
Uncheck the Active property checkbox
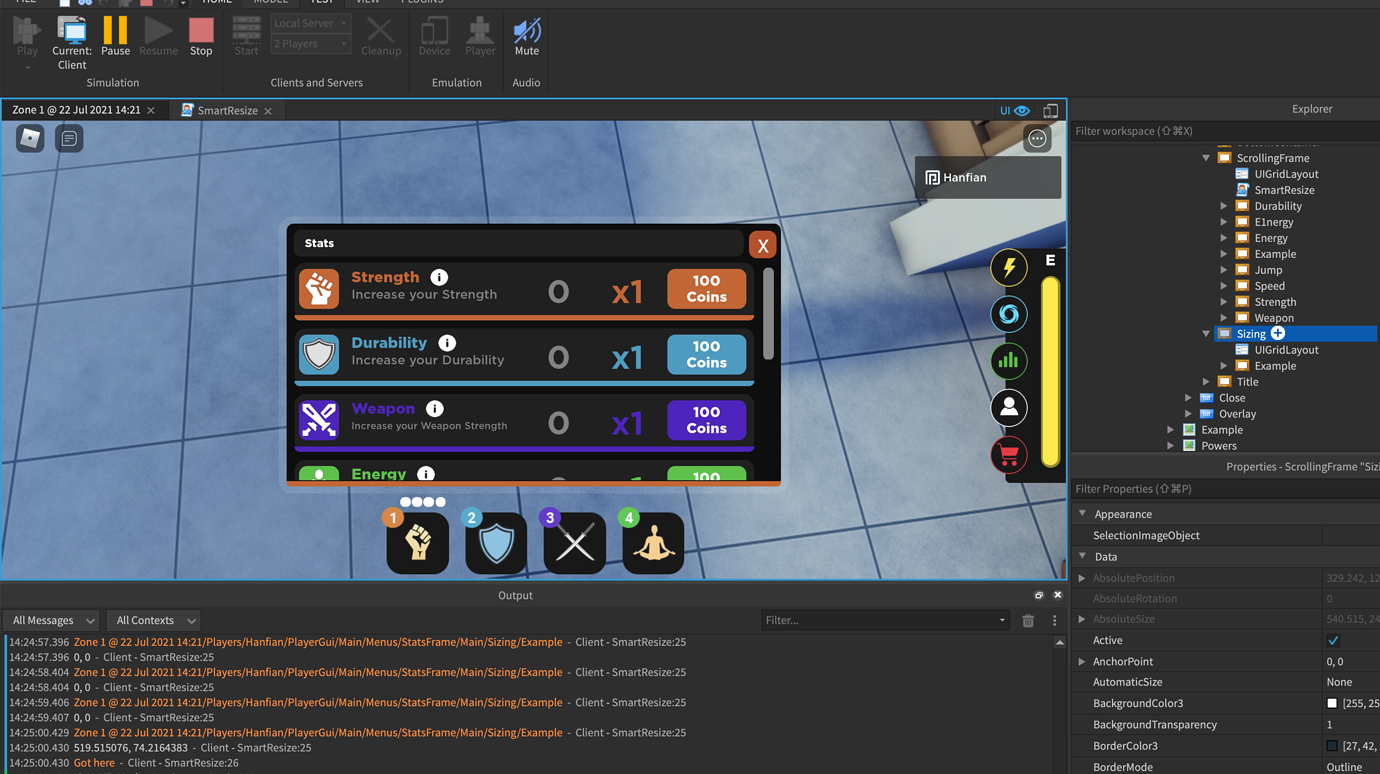coord(1332,640)
